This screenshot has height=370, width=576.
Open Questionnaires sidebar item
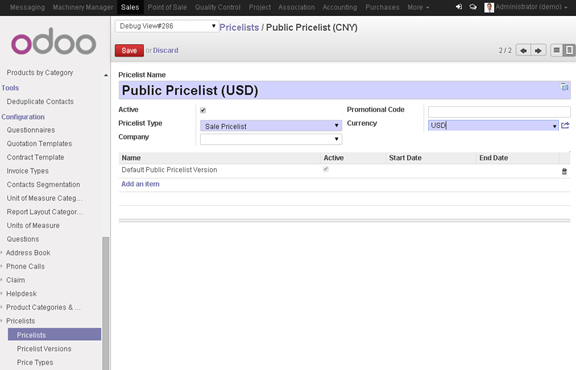[31, 130]
